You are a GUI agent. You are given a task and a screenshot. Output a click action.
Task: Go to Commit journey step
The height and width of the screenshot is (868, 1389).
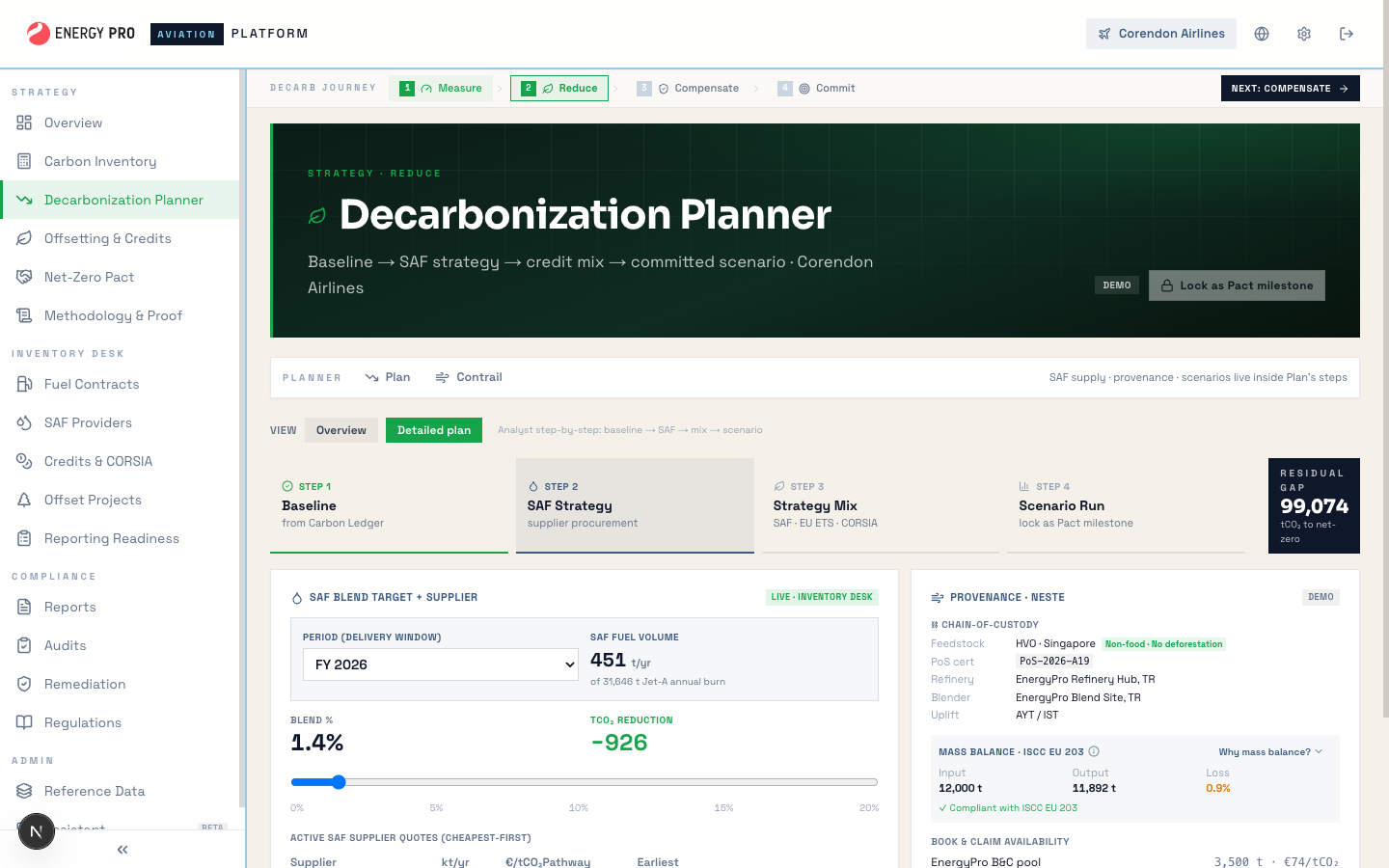817,88
